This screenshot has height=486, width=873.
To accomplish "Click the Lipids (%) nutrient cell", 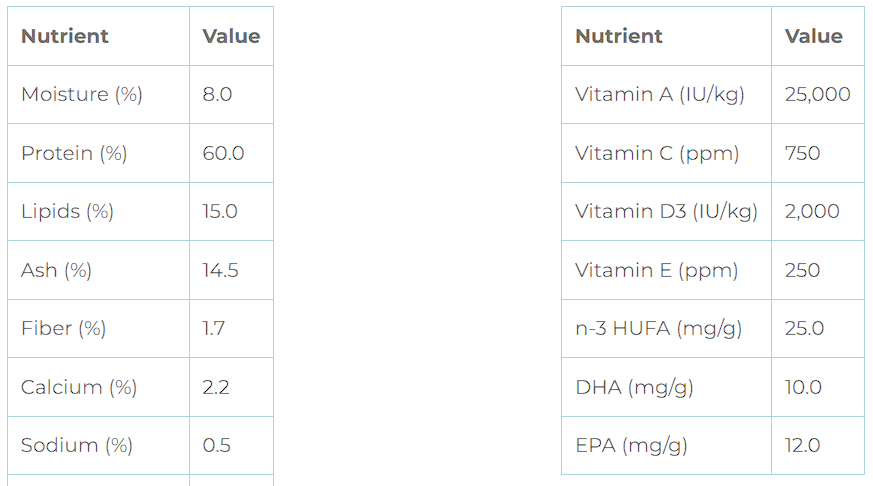I will click(67, 212).
